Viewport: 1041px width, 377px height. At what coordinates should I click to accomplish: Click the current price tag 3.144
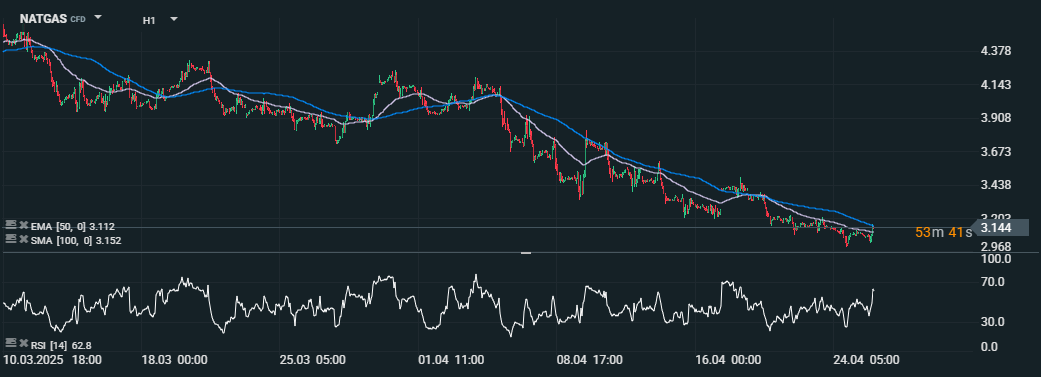(1001, 227)
